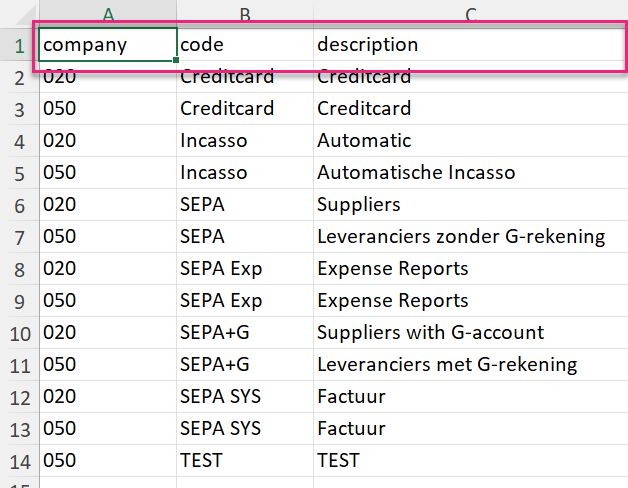Select row 5 header number
Viewport: 628px width, 488px height.
click(x=20, y=173)
